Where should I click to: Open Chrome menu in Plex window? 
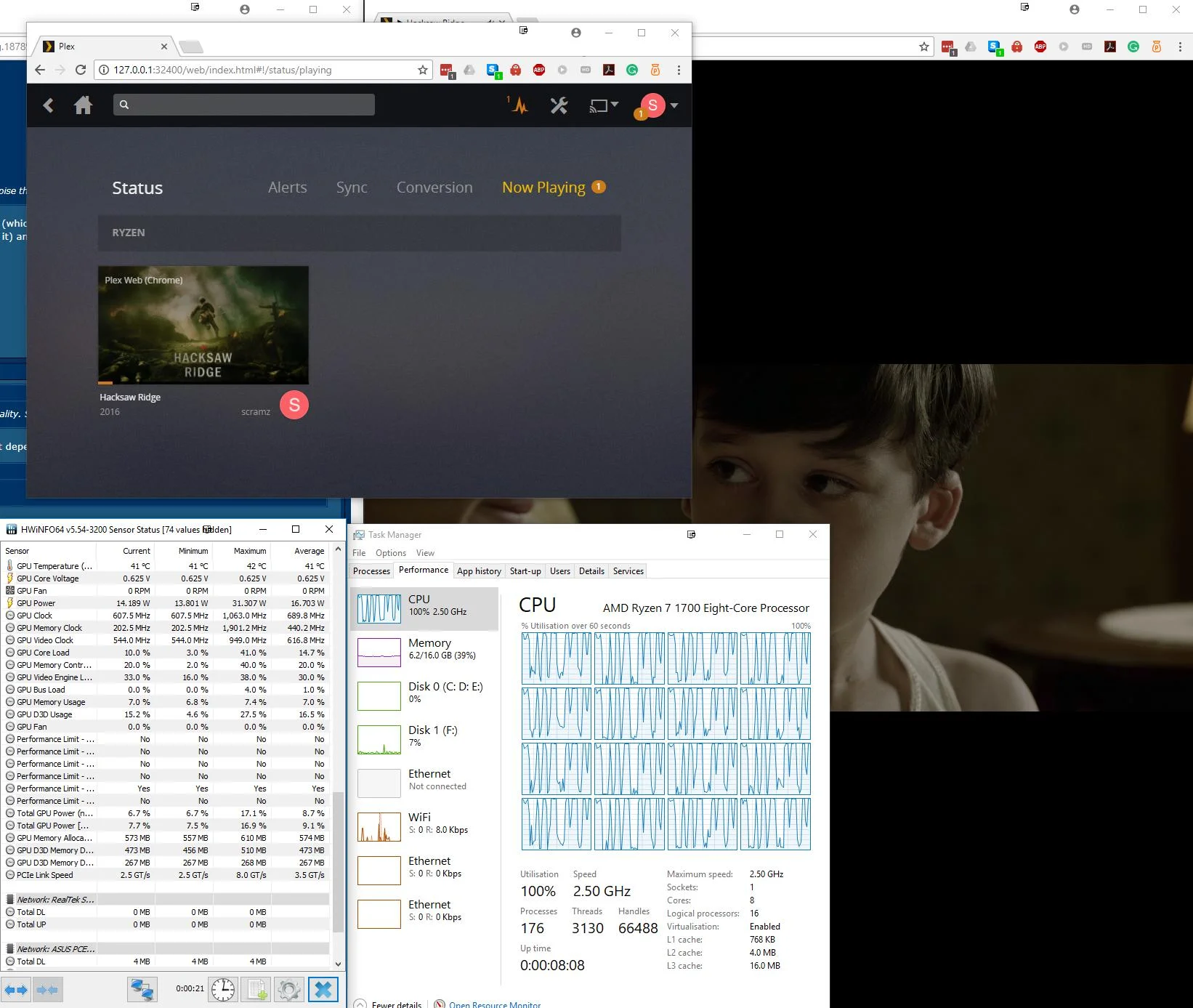[679, 70]
